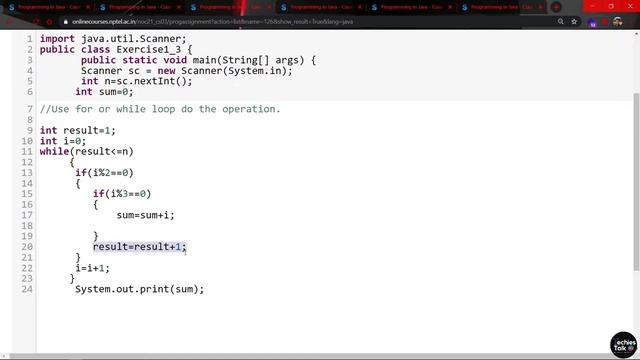Click the comment '//Use for or while loop do the operation.'
The height and width of the screenshot is (360, 640).
160,109
